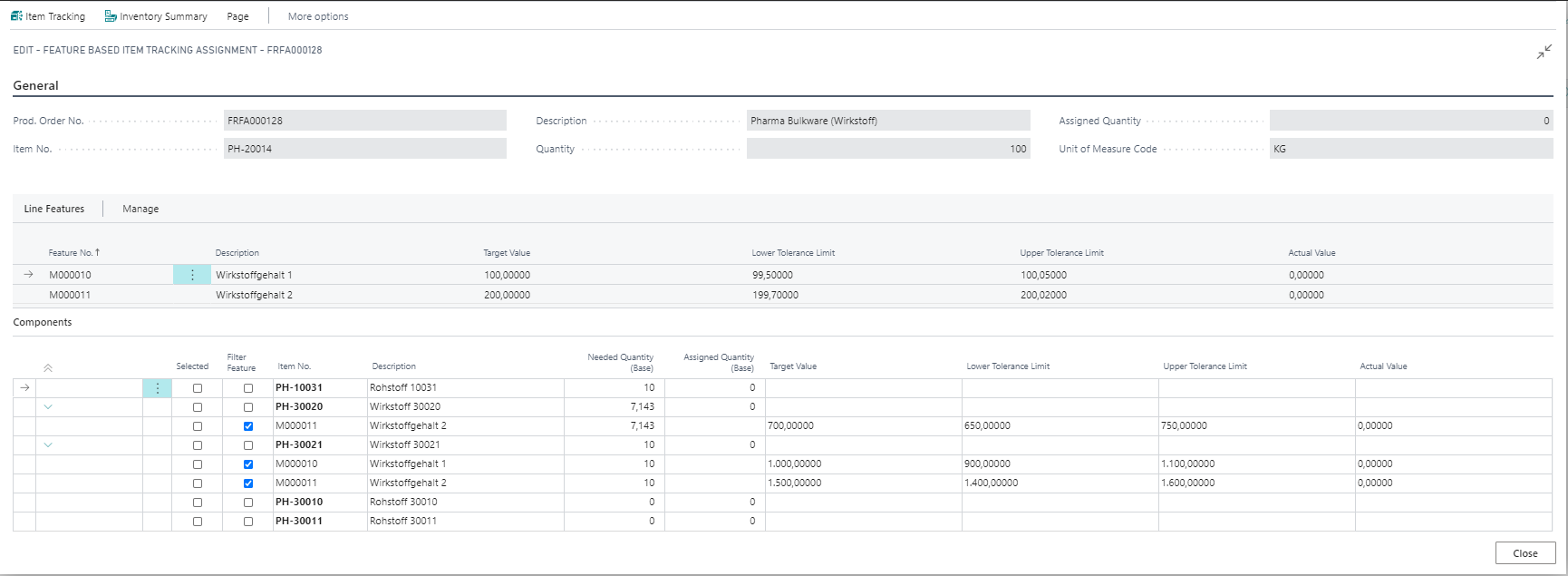This screenshot has width=1568, height=576.
Task: Tick the Selected checkbox for PH-10031
Action: click(x=198, y=388)
